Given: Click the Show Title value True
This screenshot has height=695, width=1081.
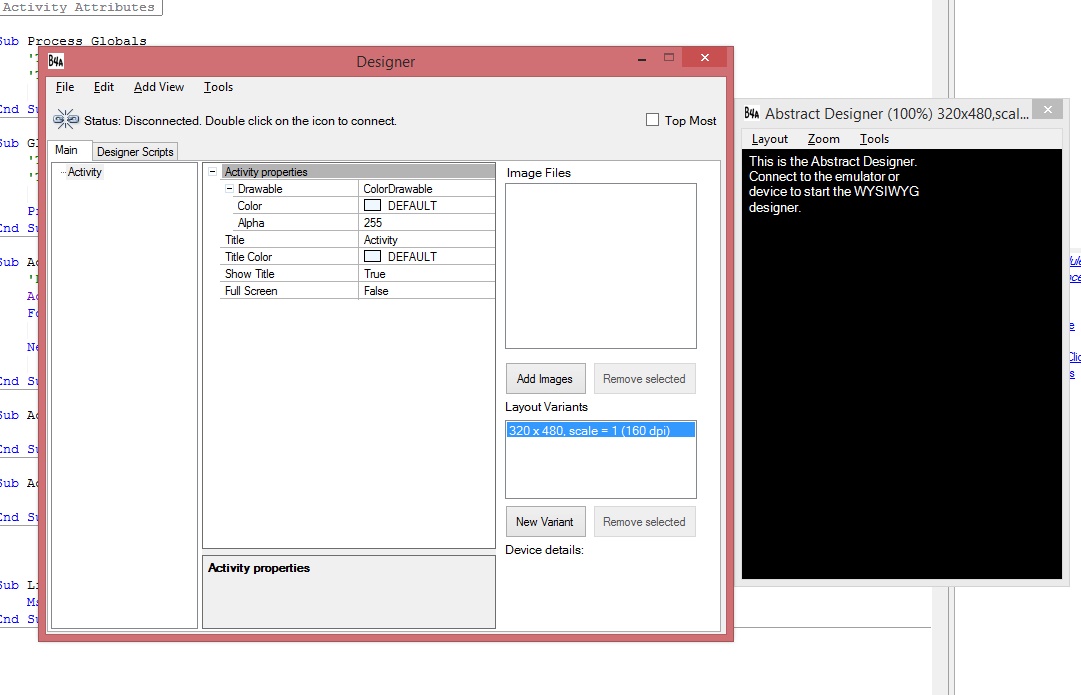Looking at the screenshot, I should (427, 274).
